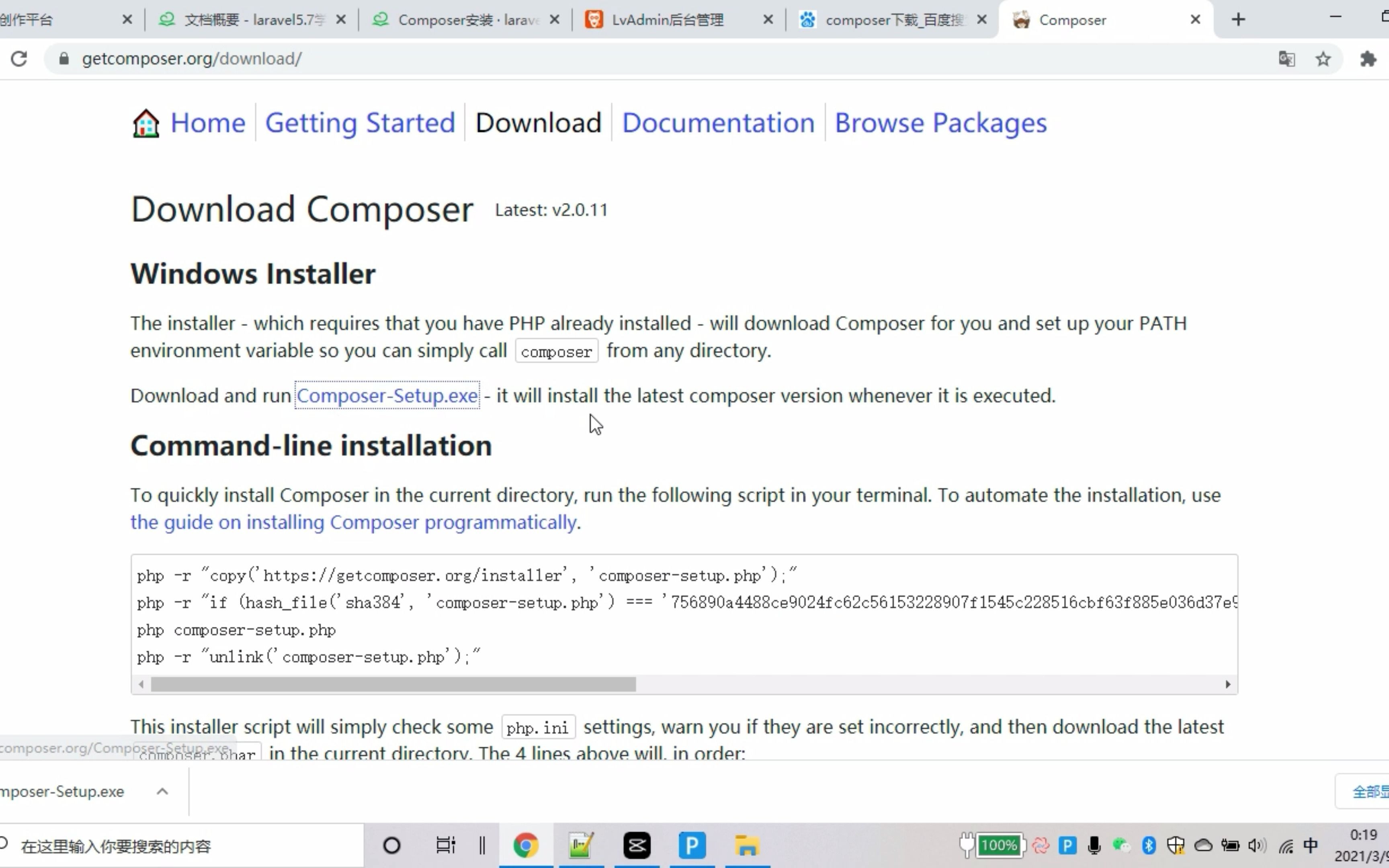Click the pink swirl tray icon
The width and height of the screenshot is (1389, 868).
click(1041, 845)
